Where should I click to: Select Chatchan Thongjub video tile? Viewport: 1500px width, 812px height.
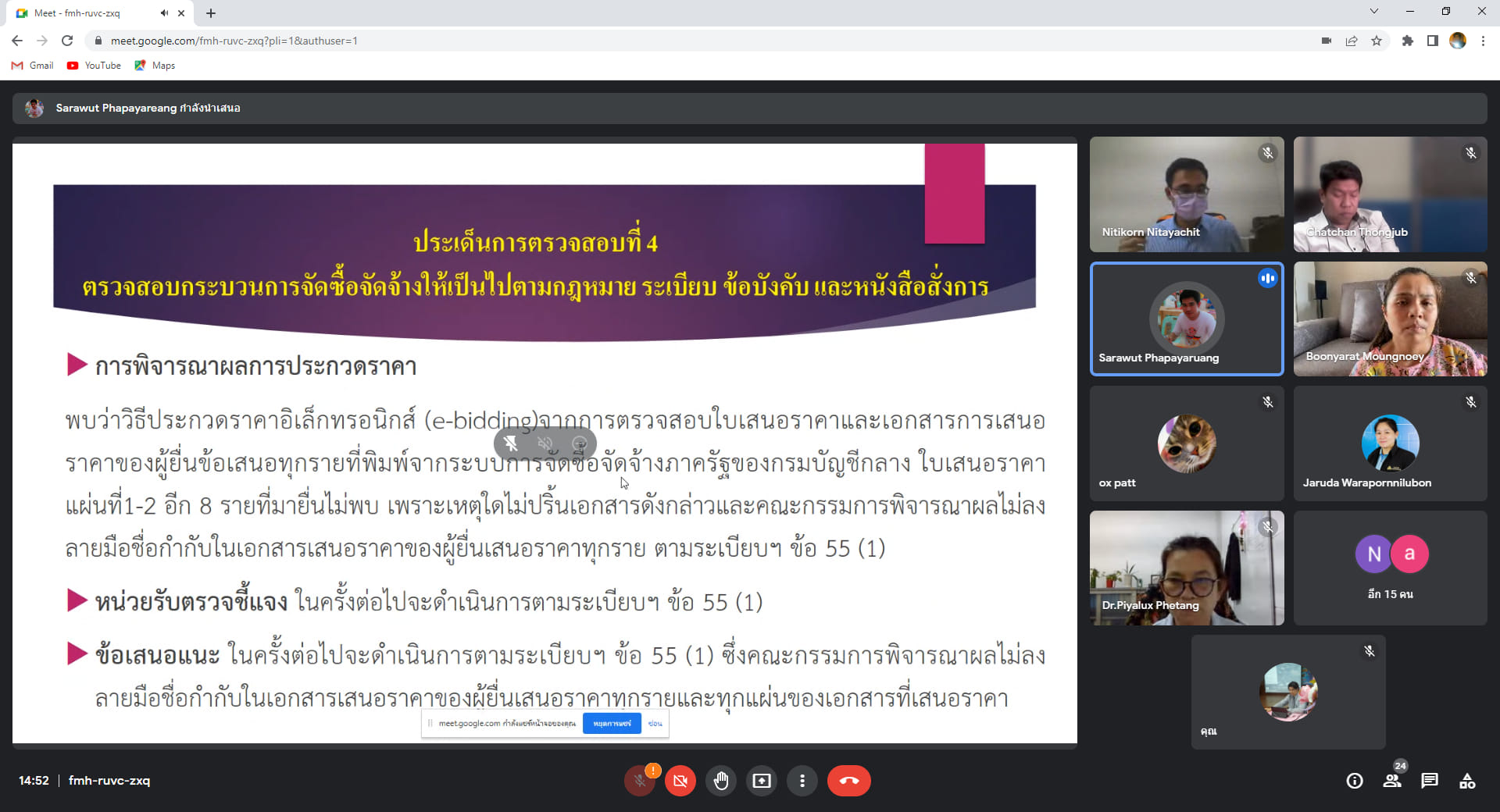point(1390,194)
